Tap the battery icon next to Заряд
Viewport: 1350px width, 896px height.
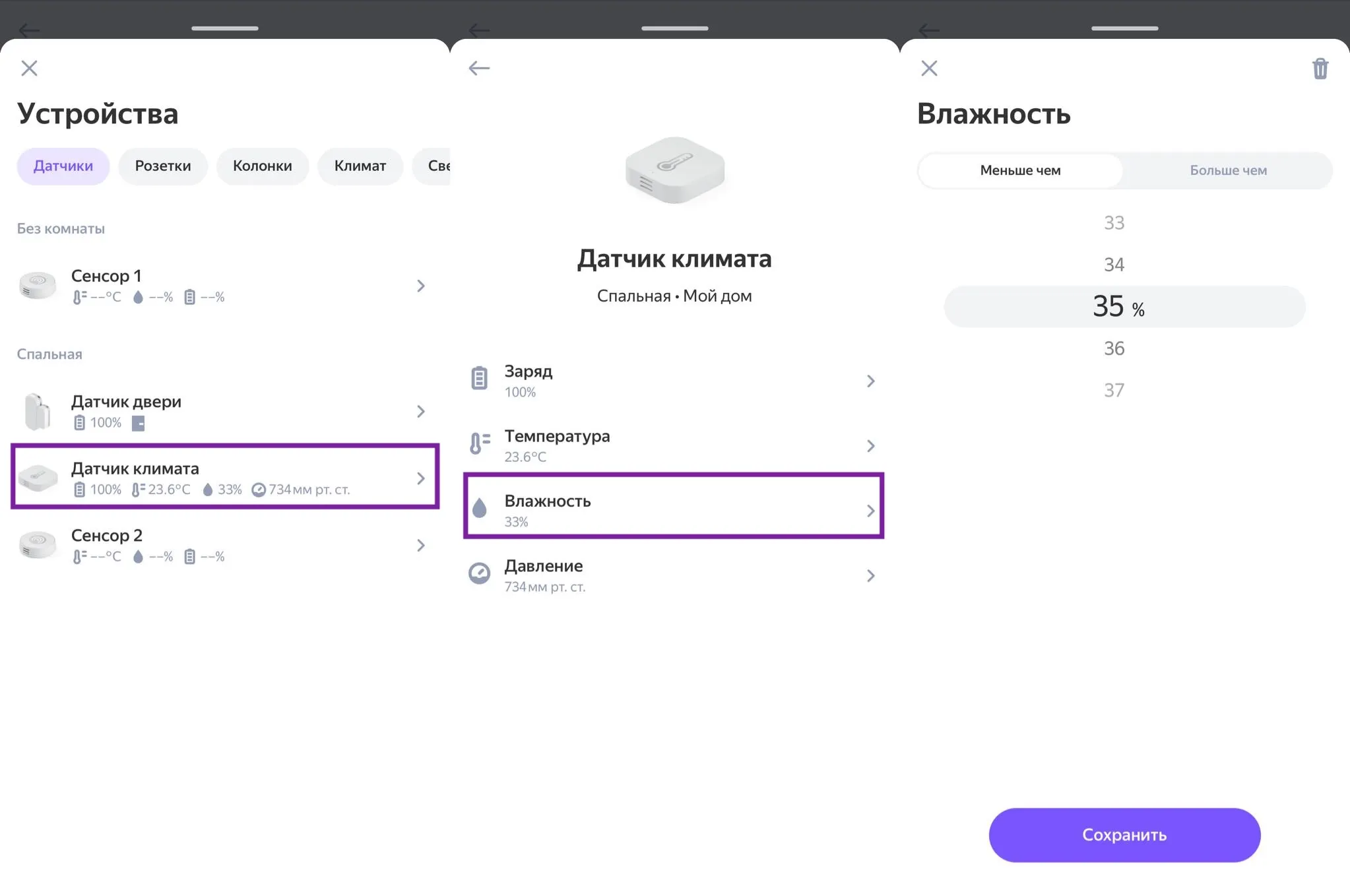(480, 379)
